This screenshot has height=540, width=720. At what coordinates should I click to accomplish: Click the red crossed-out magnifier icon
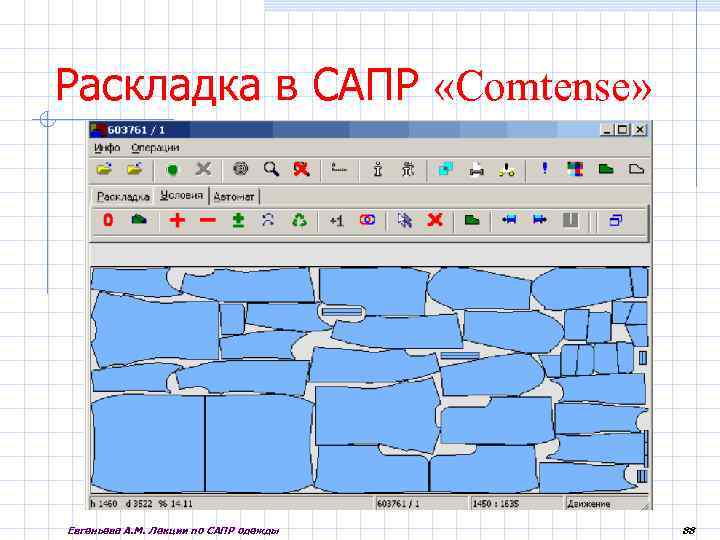[302, 169]
